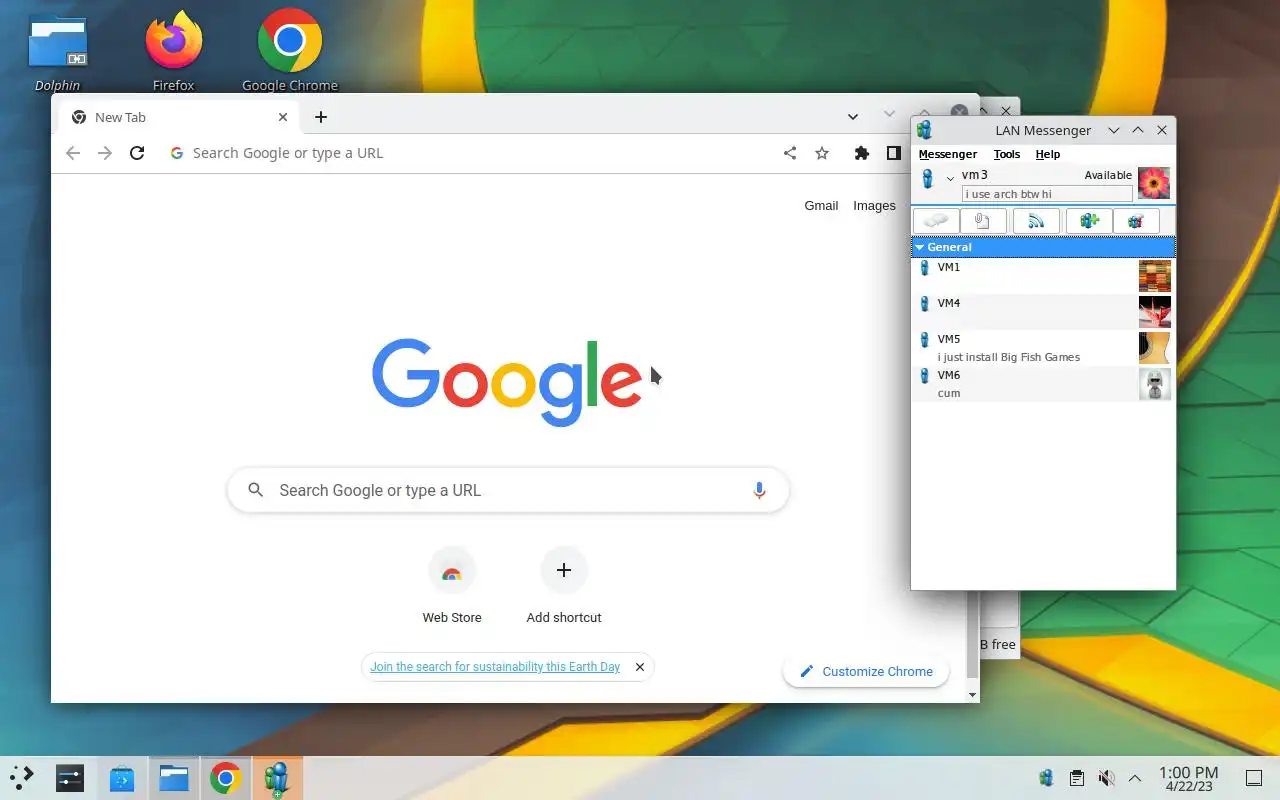Go back in Chrome

point(72,153)
